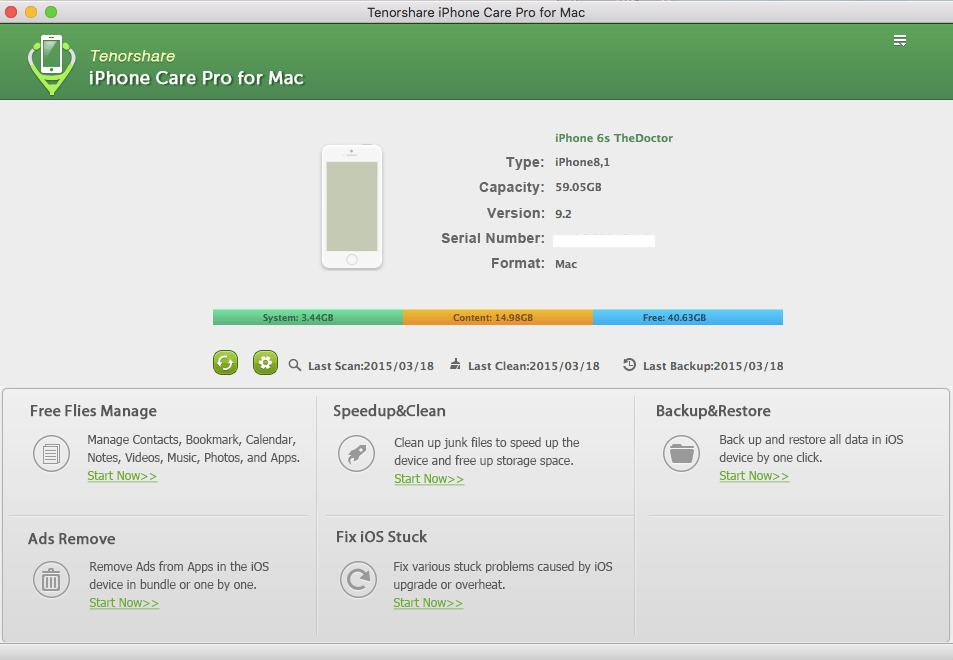Screen dimensions: 953x660
Task: Click the blue Free 40.63GB storage segment
Action: pos(688,317)
